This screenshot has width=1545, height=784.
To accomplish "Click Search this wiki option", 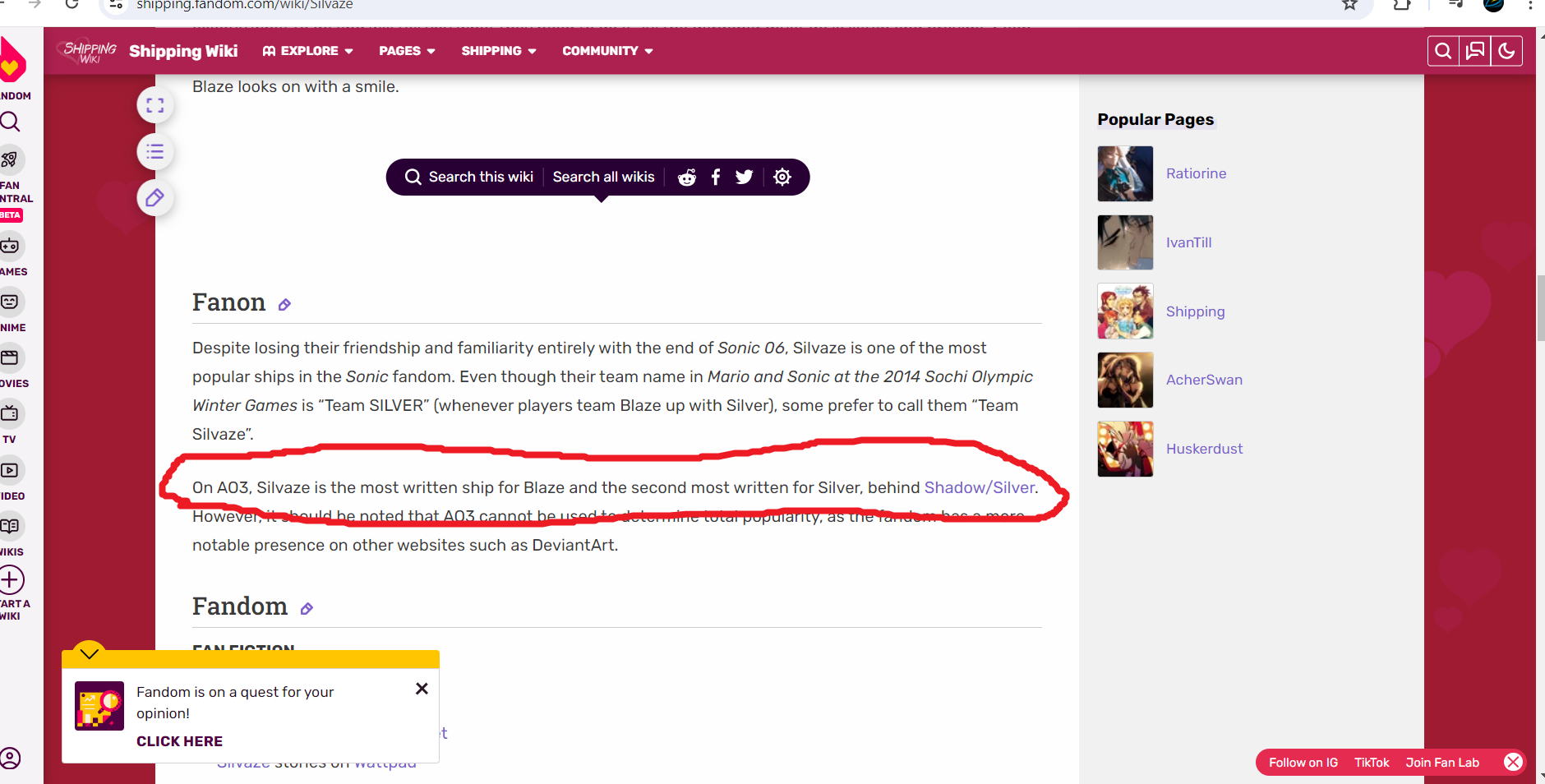I will (x=469, y=178).
